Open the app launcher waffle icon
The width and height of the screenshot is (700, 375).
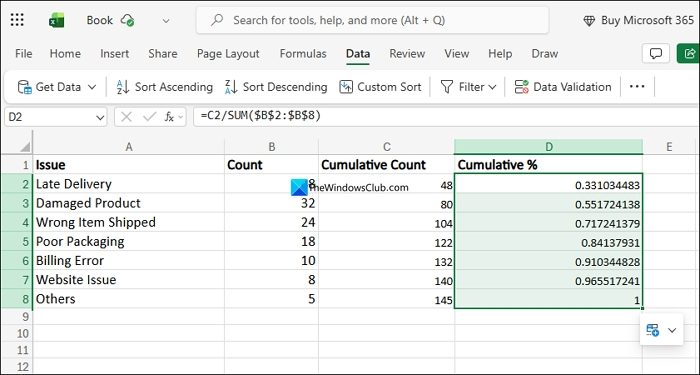tap(17, 20)
